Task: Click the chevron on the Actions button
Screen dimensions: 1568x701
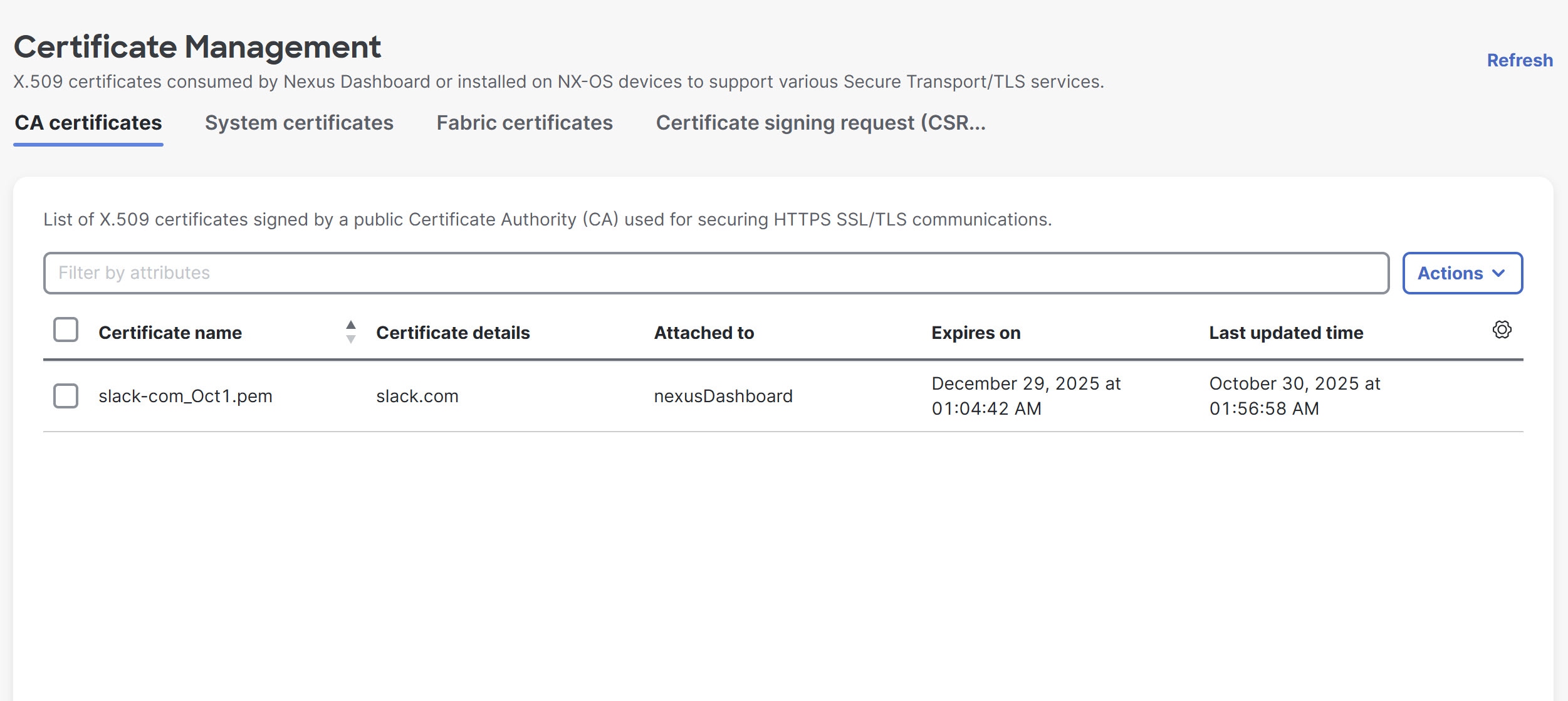Action: [1500, 273]
